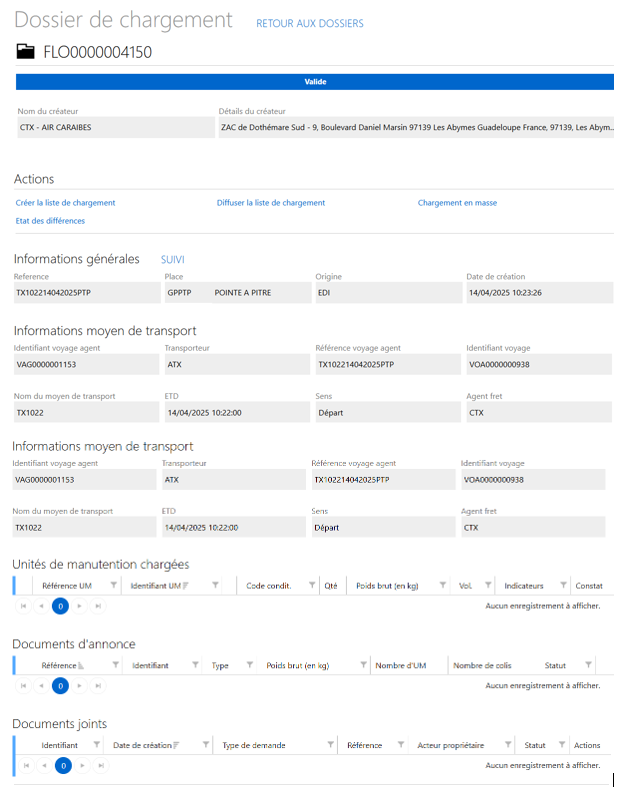This screenshot has width=627, height=791.
Task: Filter the Poids brut column in Unités table
Action: click(444, 585)
